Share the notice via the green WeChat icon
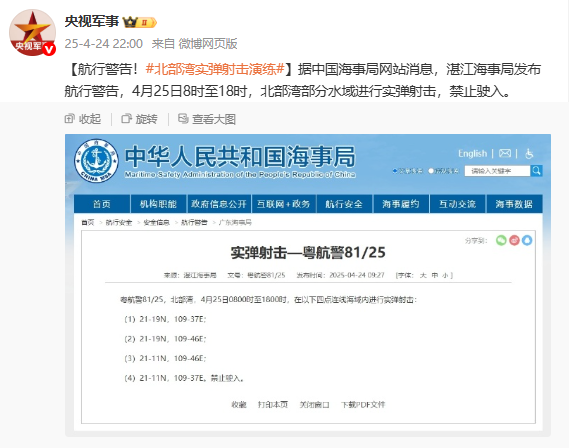 [x=501, y=240]
